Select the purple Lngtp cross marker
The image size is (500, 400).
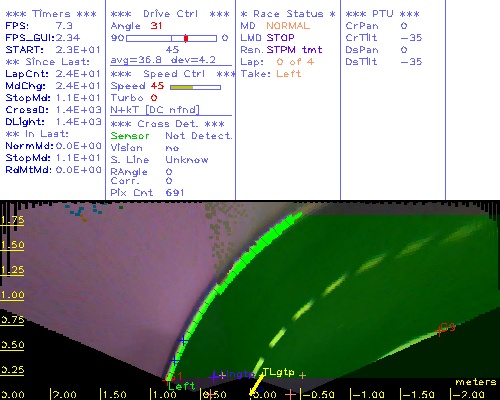213,377
